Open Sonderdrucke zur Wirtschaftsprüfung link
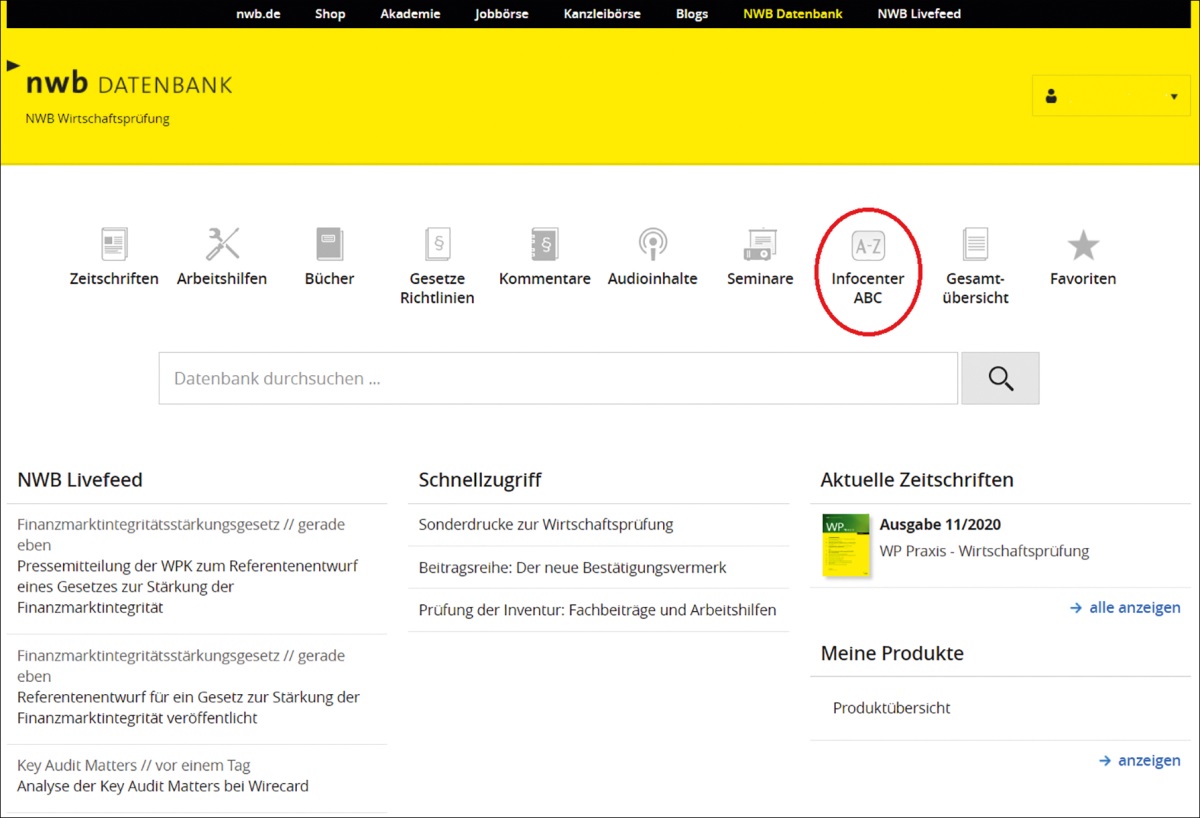 [546, 524]
